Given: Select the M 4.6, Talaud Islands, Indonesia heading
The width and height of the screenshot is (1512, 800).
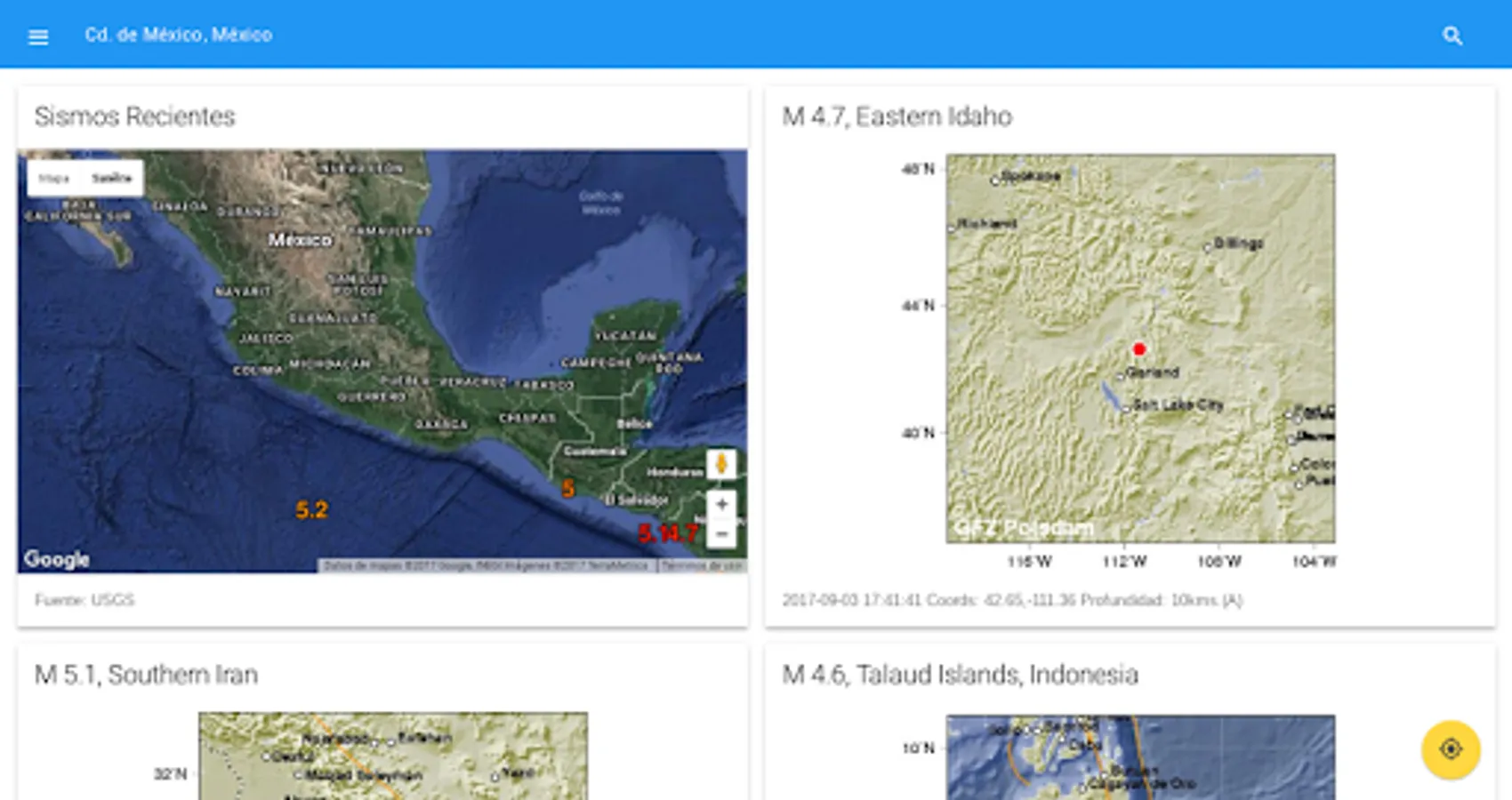Looking at the screenshot, I should (961, 675).
